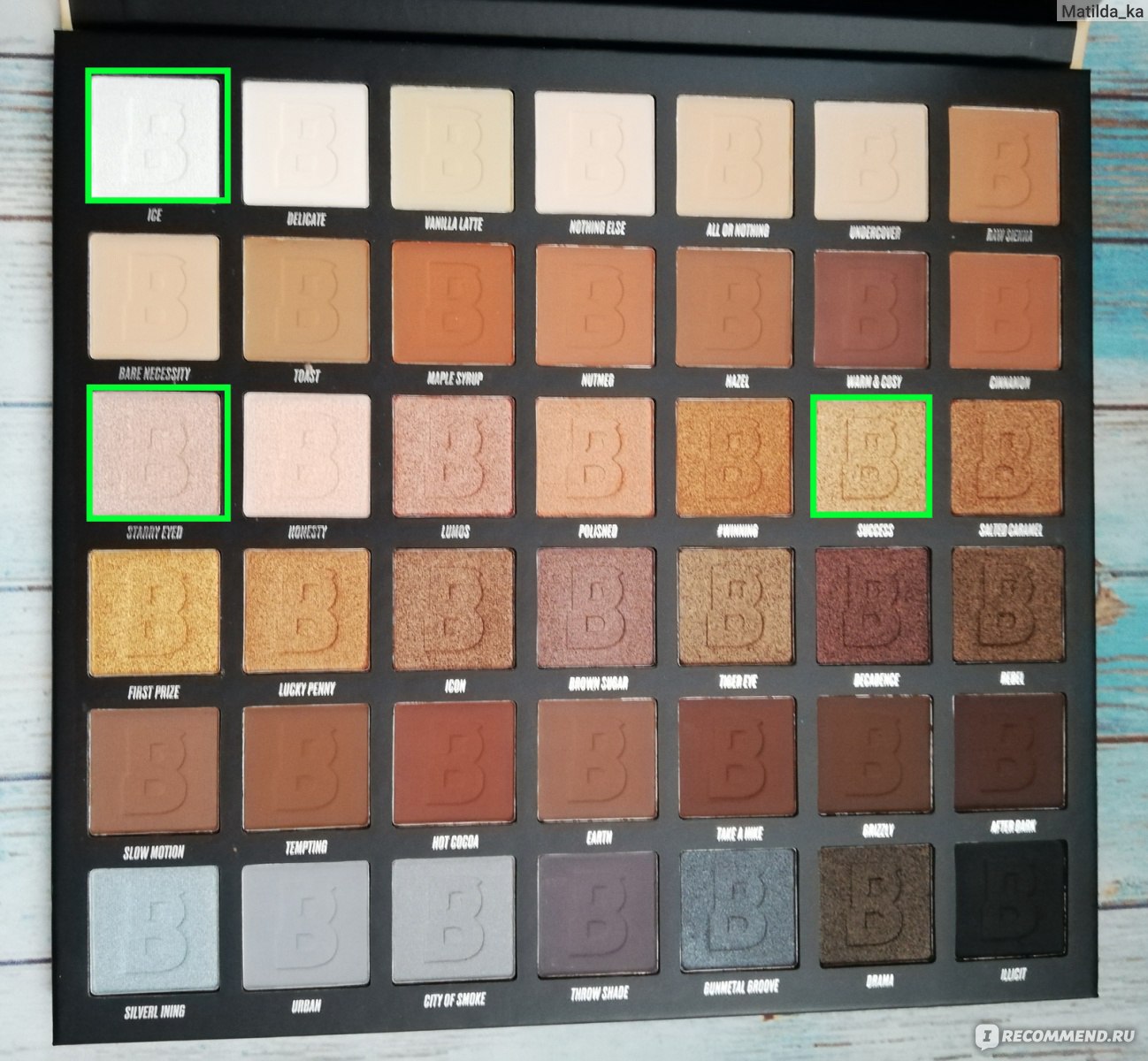
Task: Choose the Grizzly dark brown pan
Action: point(875,755)
